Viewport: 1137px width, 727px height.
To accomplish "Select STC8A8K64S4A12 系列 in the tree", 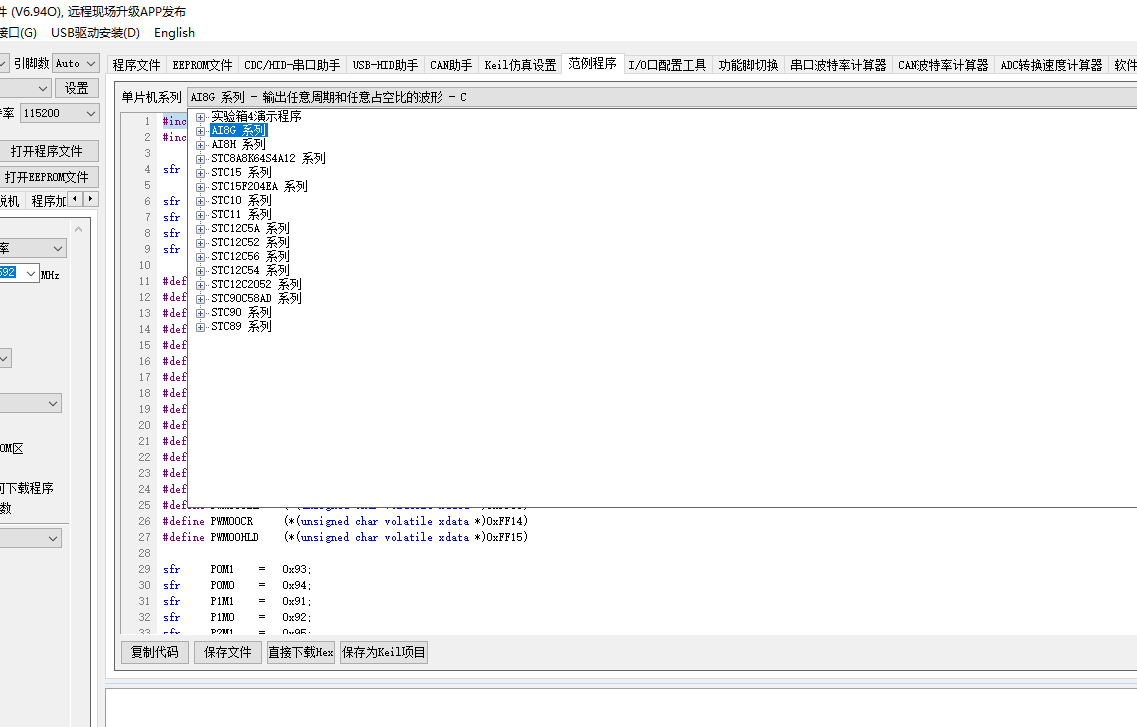I will tap(268, 158).
